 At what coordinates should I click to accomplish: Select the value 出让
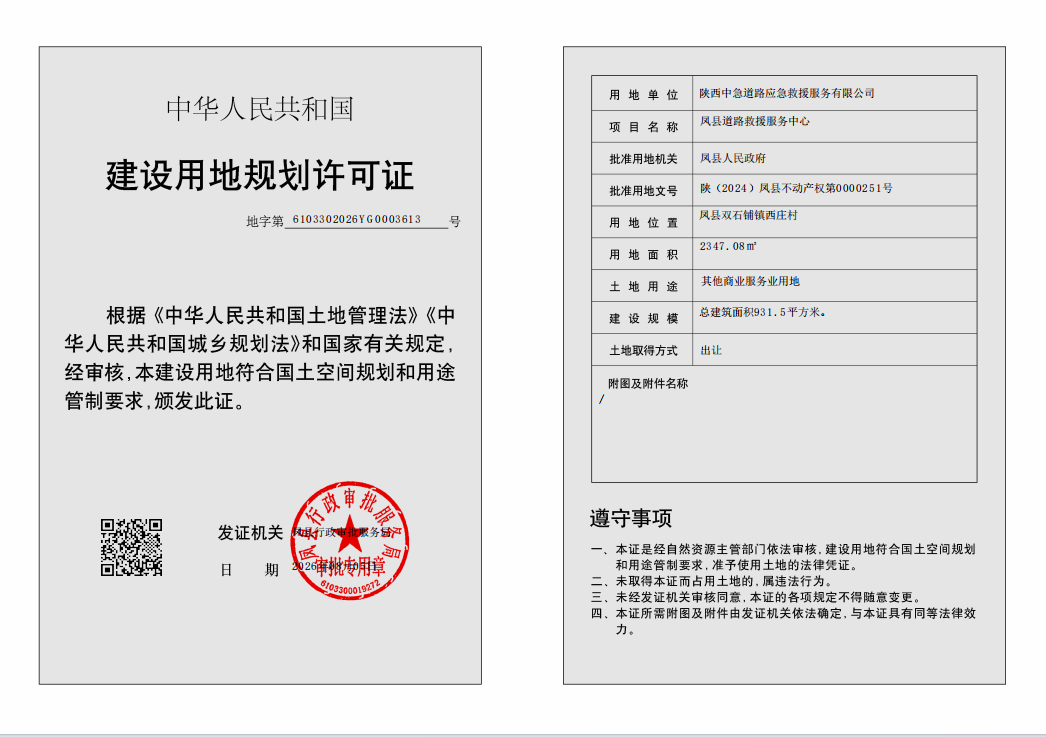pyautogui.click(x=710, y=350)
